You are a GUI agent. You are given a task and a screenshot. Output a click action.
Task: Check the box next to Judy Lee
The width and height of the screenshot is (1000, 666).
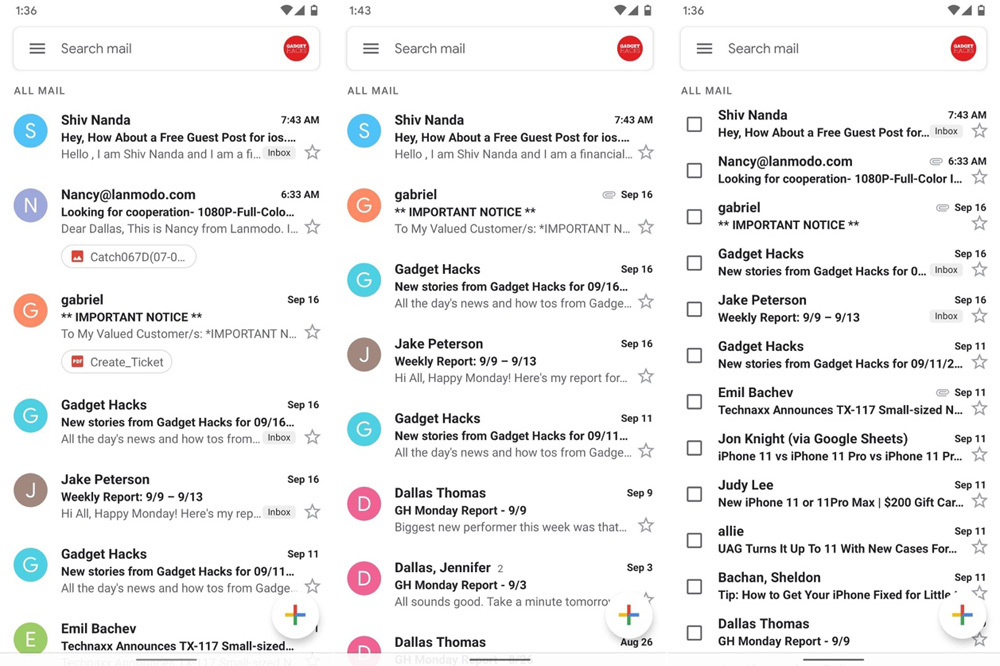(694, 494)
